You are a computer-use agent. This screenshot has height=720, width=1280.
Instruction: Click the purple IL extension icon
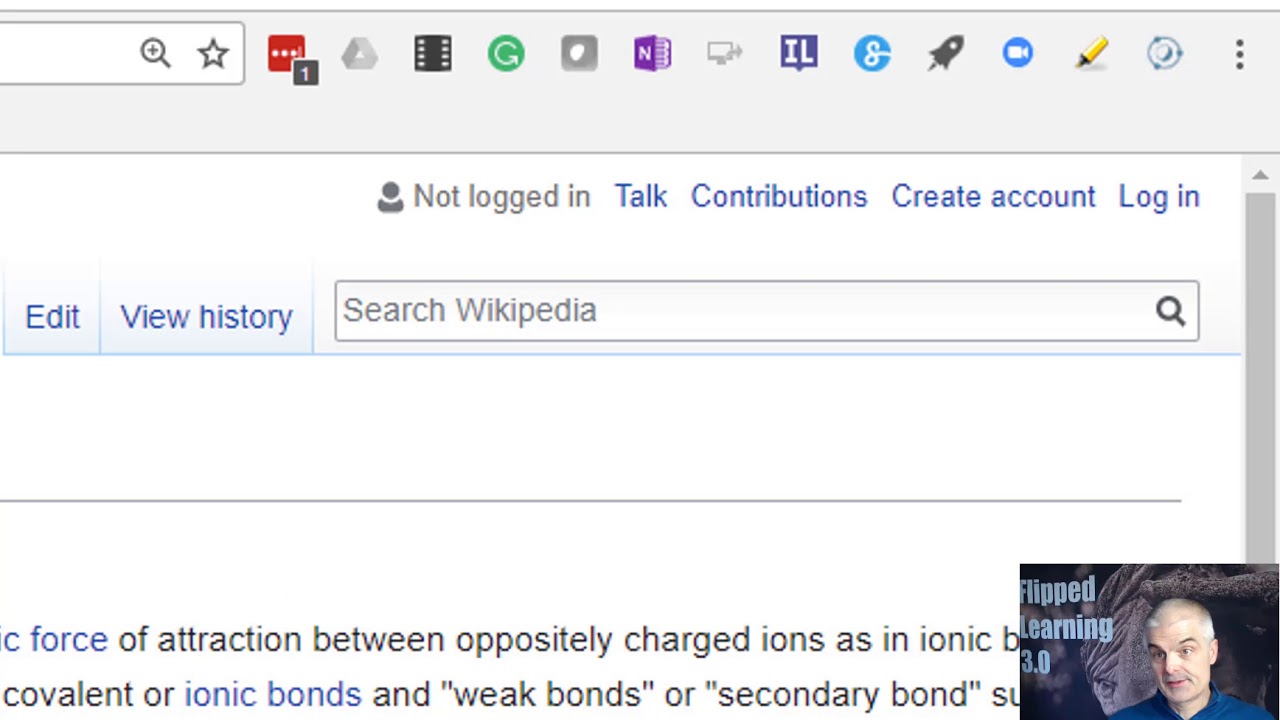click(x=798, y=54)
